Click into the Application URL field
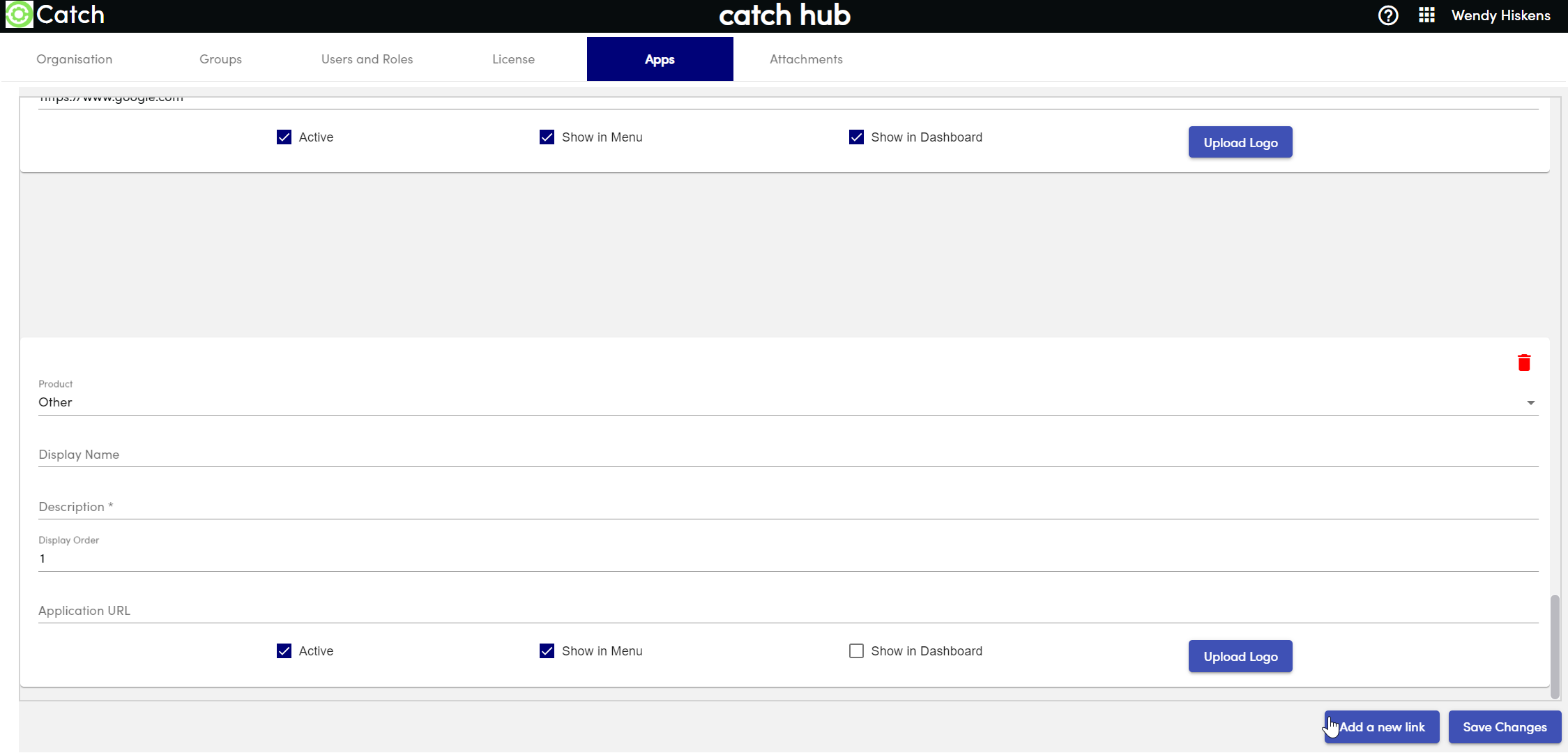This screenshot has width=1568, height=753. 788,611
